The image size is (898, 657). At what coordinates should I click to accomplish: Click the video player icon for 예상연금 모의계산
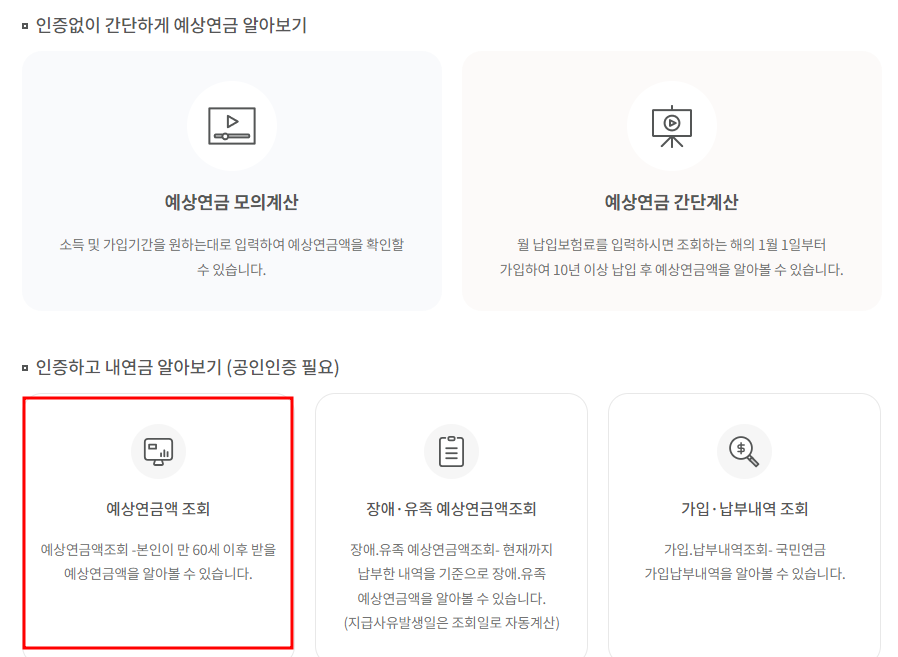[x=232, y=126]
